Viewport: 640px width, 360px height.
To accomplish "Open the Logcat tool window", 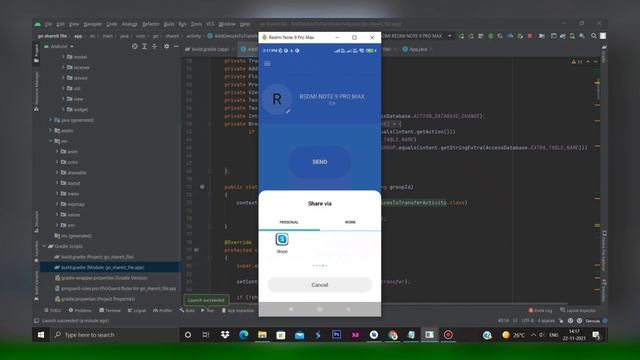I will (137, 311).
